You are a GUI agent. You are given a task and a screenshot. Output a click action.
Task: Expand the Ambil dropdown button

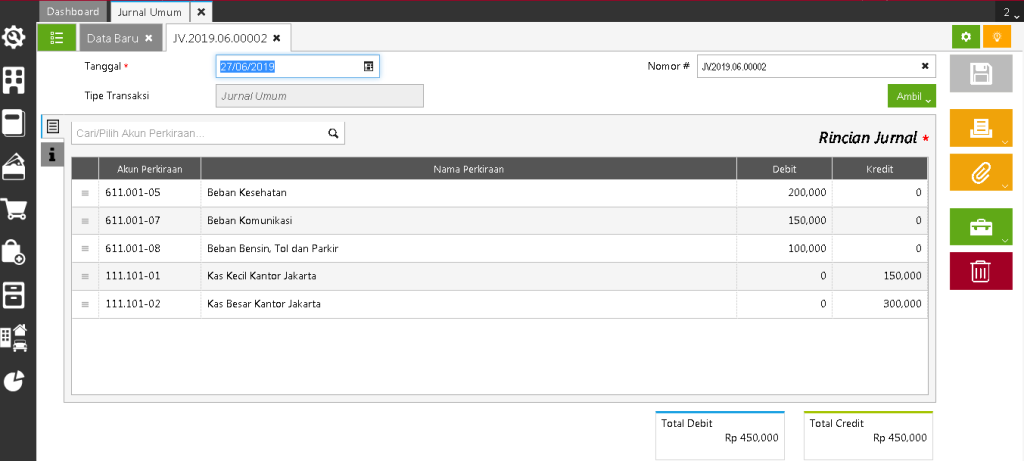point(911,96)
